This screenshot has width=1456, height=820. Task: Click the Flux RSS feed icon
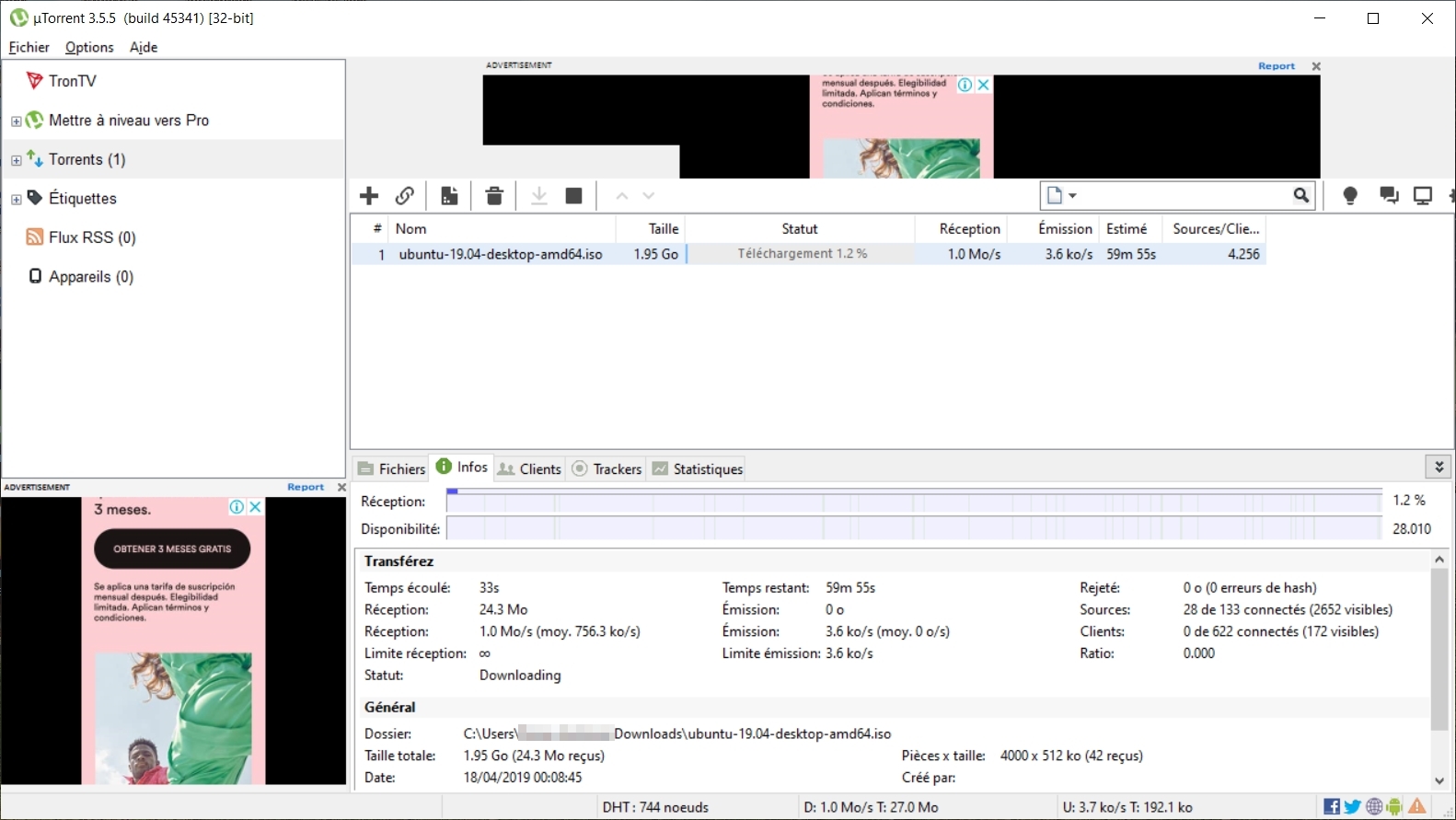35,237
